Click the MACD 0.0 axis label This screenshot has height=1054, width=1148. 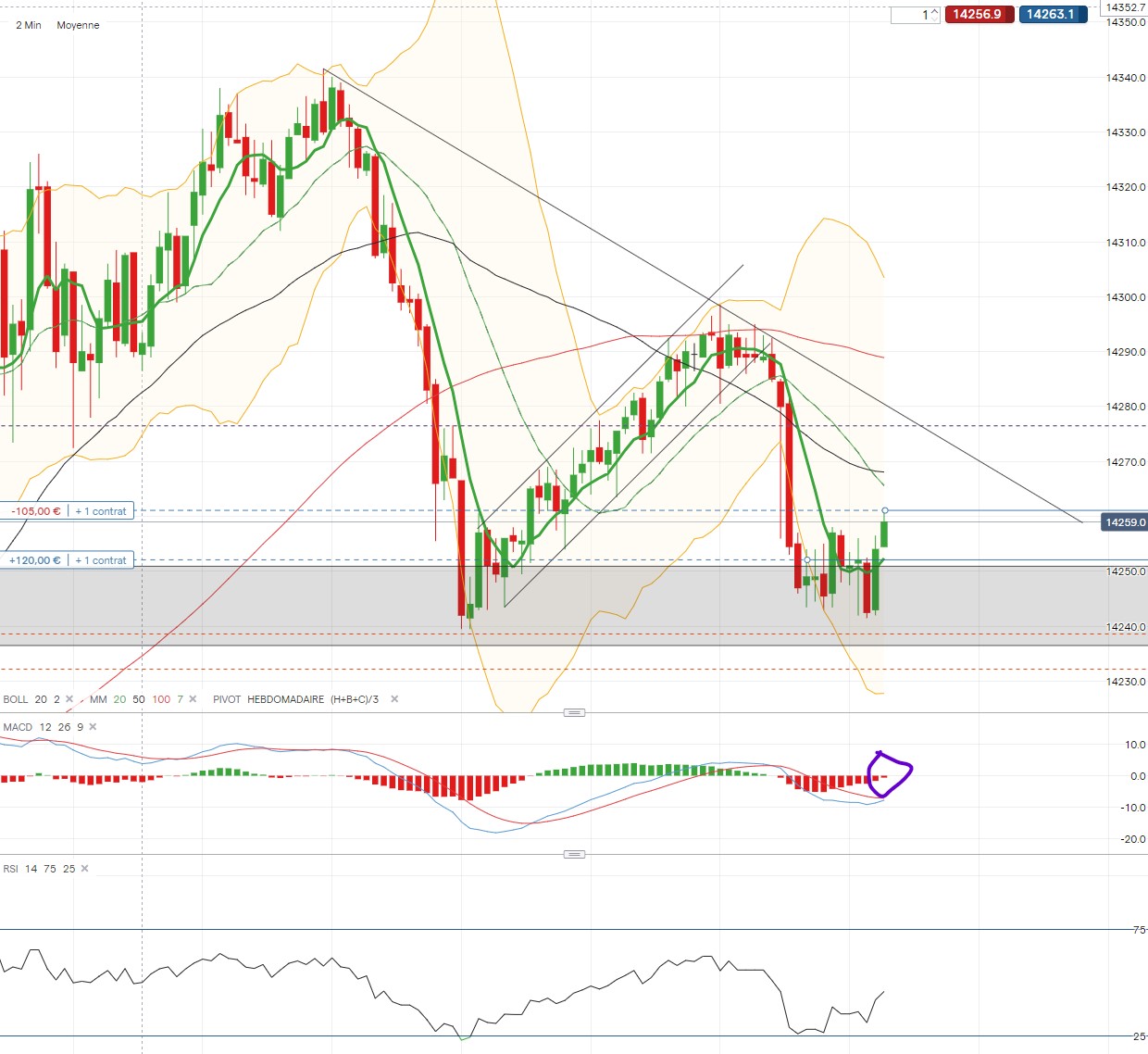[x=1138, y=776]
